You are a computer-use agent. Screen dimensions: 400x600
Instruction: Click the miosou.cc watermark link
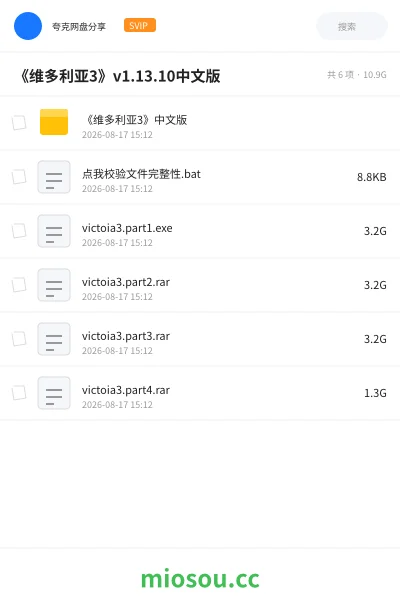coord(200,578)
